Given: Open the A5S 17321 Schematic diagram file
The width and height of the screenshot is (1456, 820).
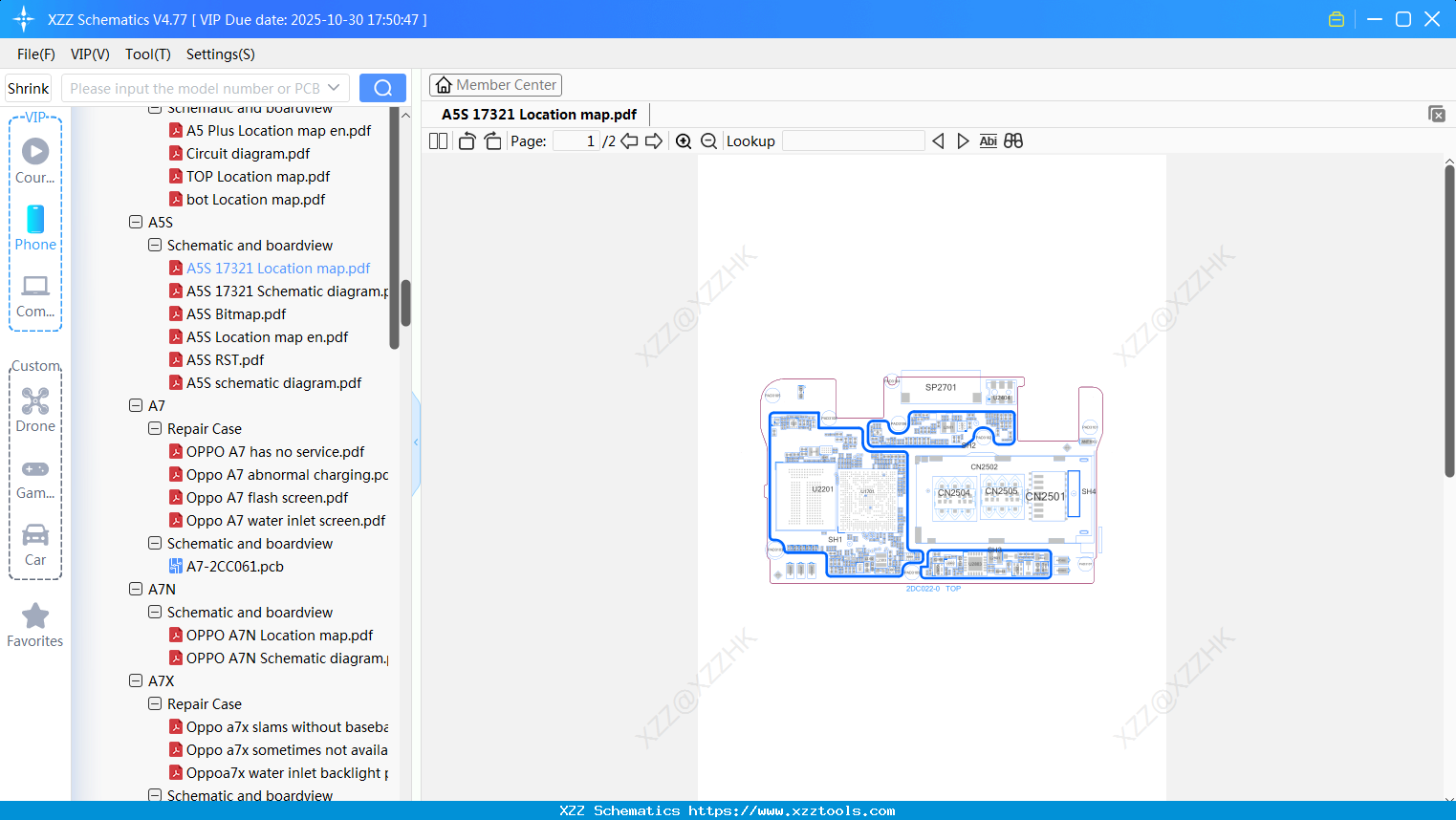Looking at the screenshot, I should (281, 291).
